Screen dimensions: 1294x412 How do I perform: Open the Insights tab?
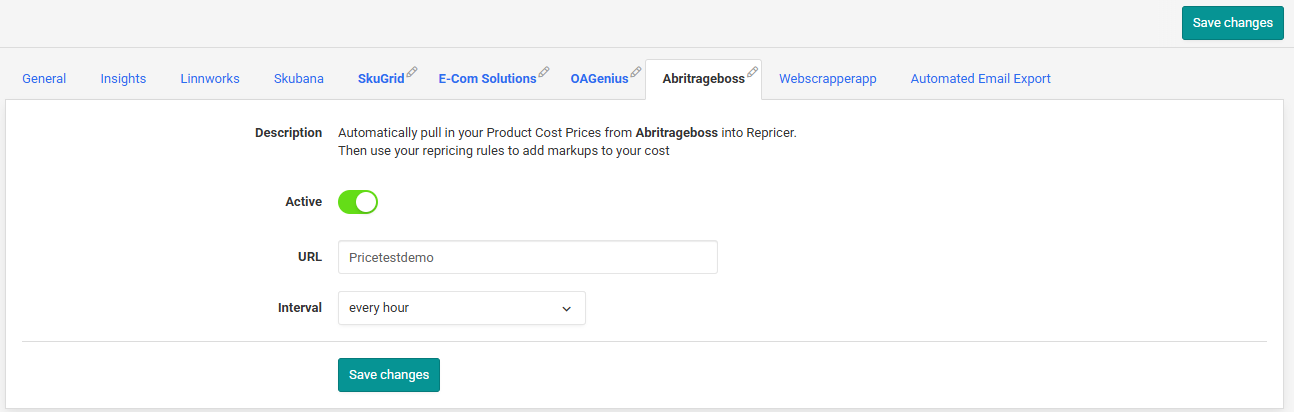click(x=123, y=79)
